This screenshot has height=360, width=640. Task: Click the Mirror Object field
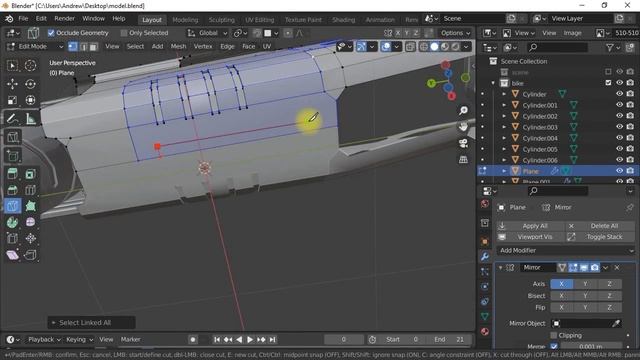point(586,323)
